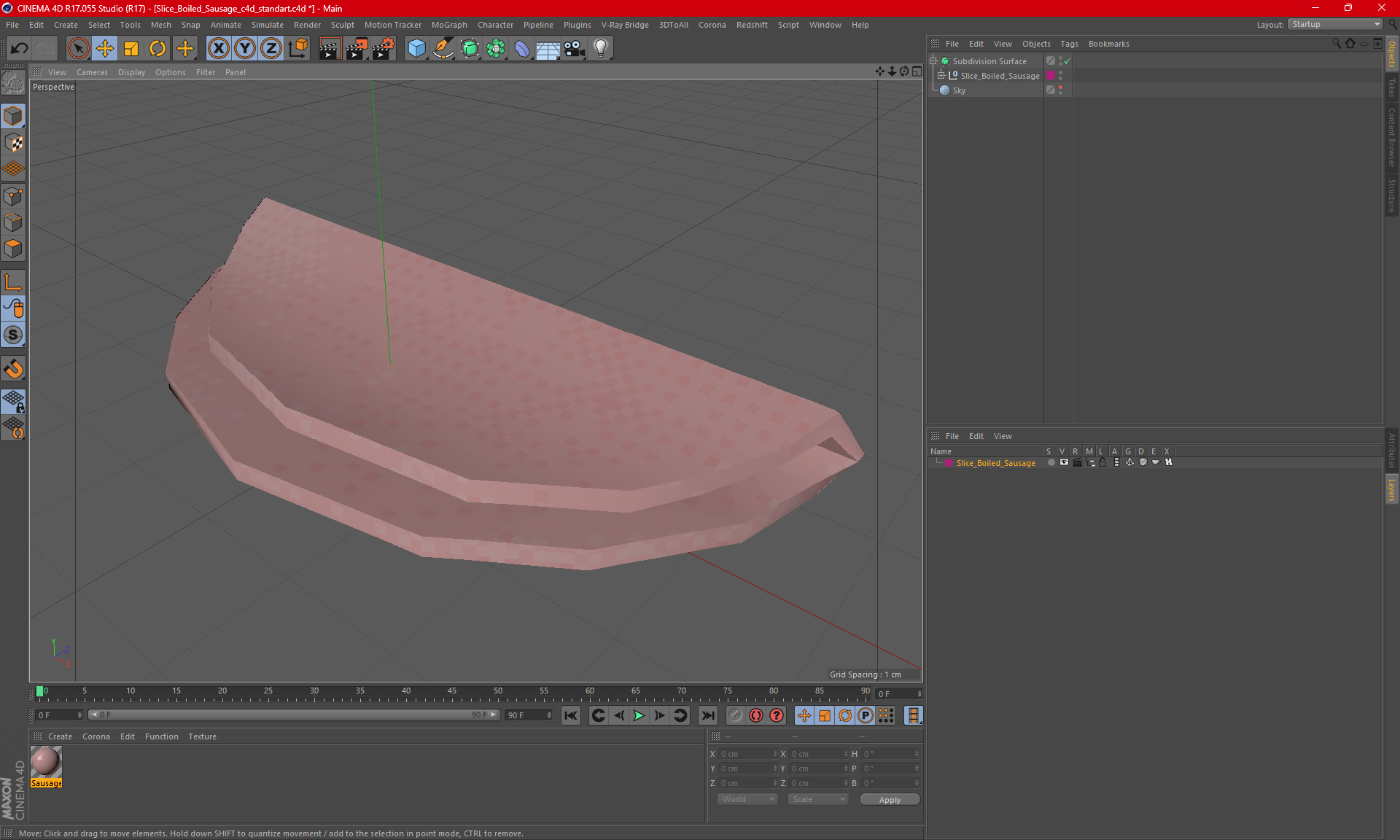
Task: Select the Rotate tool icon
Action: point(157,49)
